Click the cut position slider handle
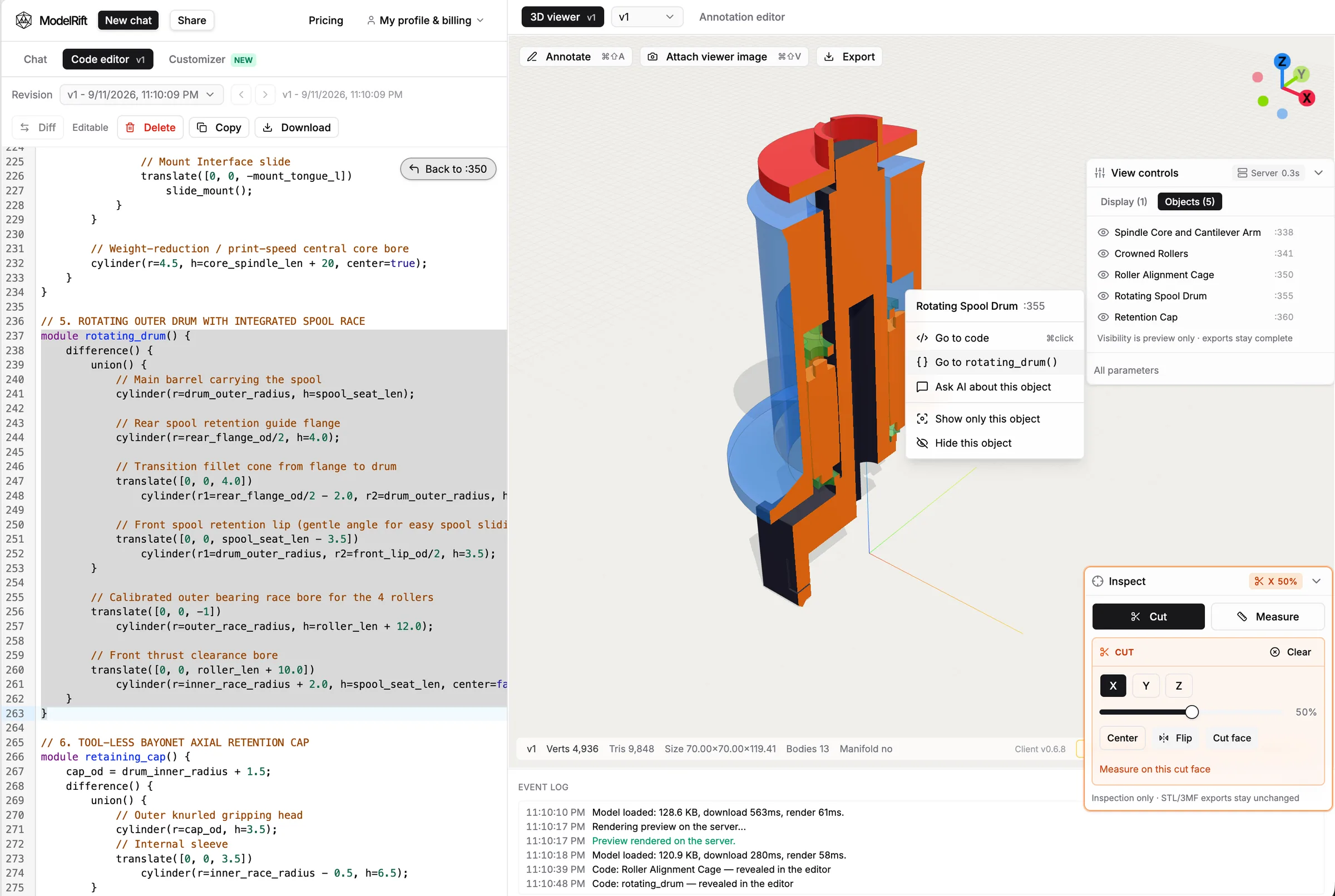The width and height of the screenshot is (1335, 896). click(x=1191, y=711)
